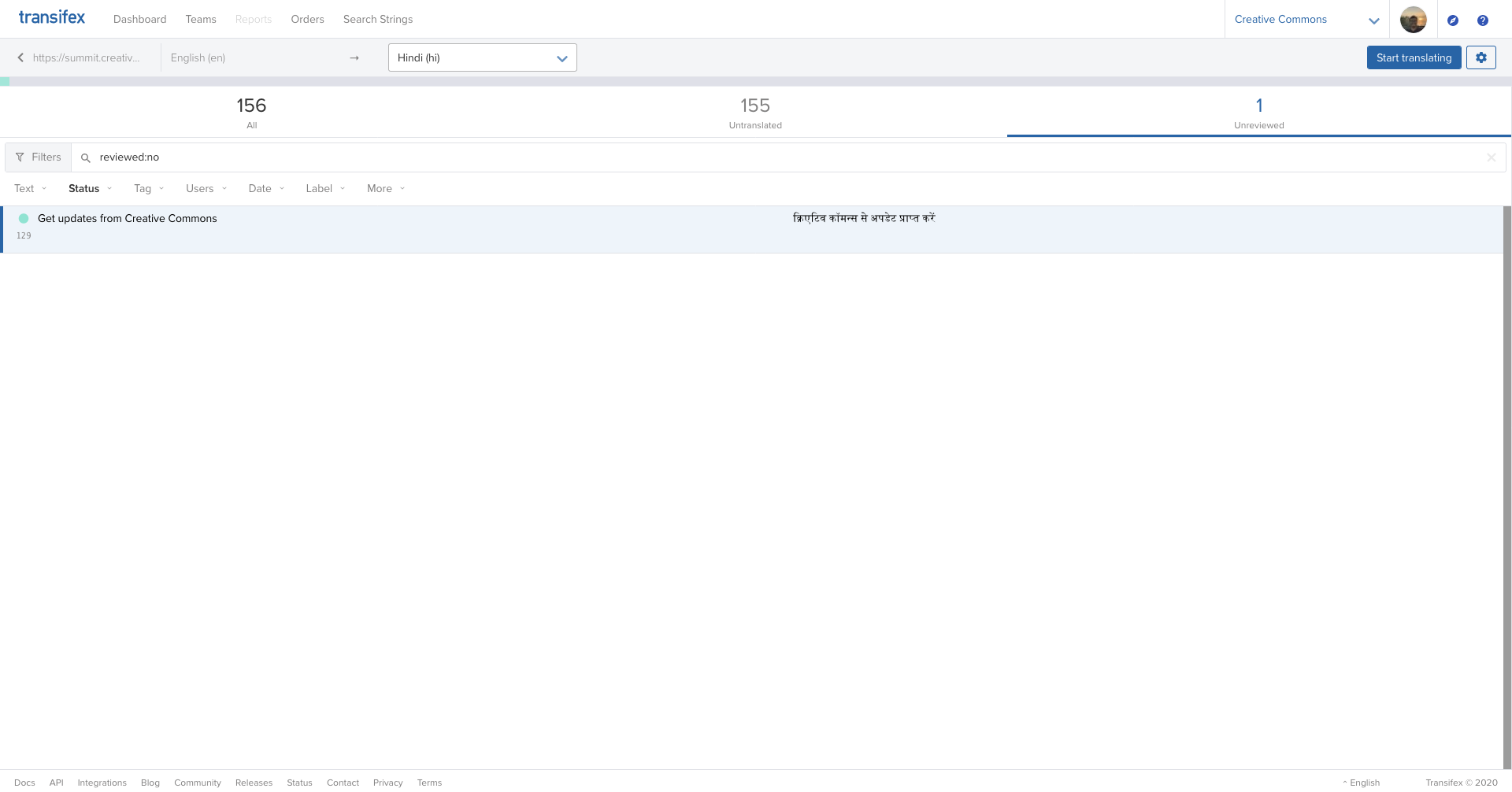Open the Creative Commons organization dropdown
1512x792 pixels.
(1306, 19)
